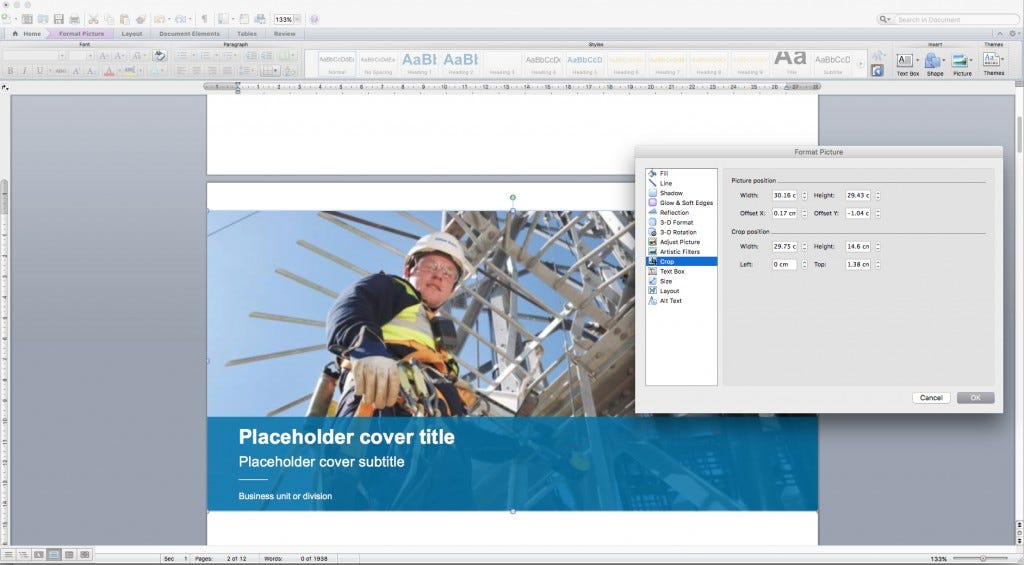Click the OK button in Format Picture

(976, 398)
